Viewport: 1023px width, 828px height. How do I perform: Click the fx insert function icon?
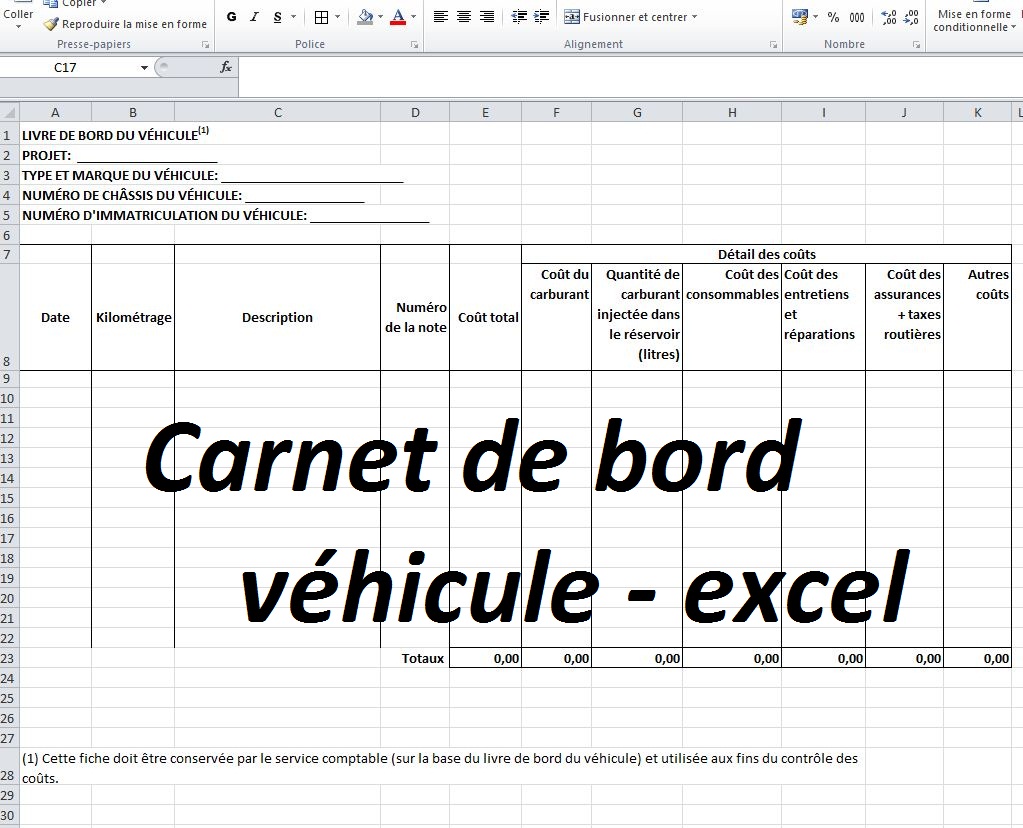pyautogui.click(x=226, y=67)
